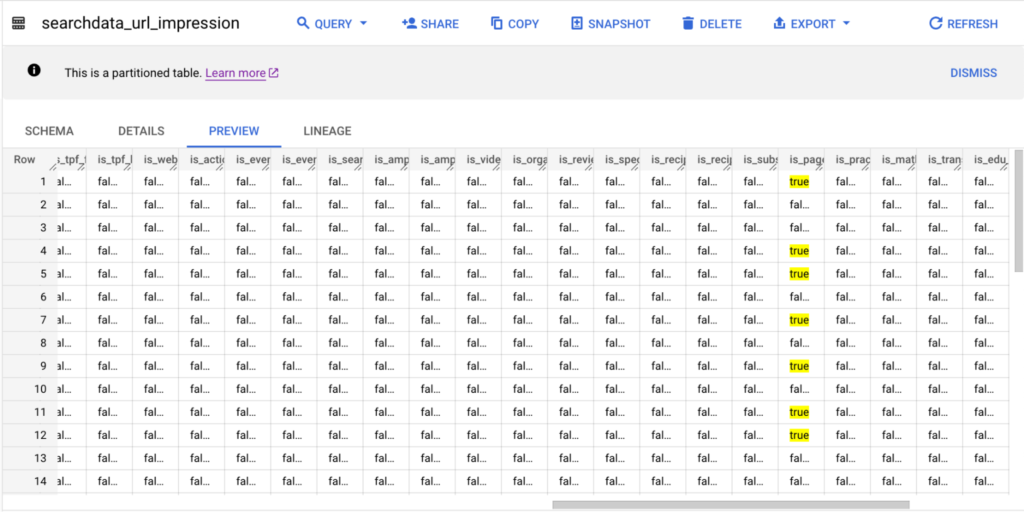The image size is (1024, 512).
Task: Click the table icon beside searchdata_url_impression
Action: [18, 24]
